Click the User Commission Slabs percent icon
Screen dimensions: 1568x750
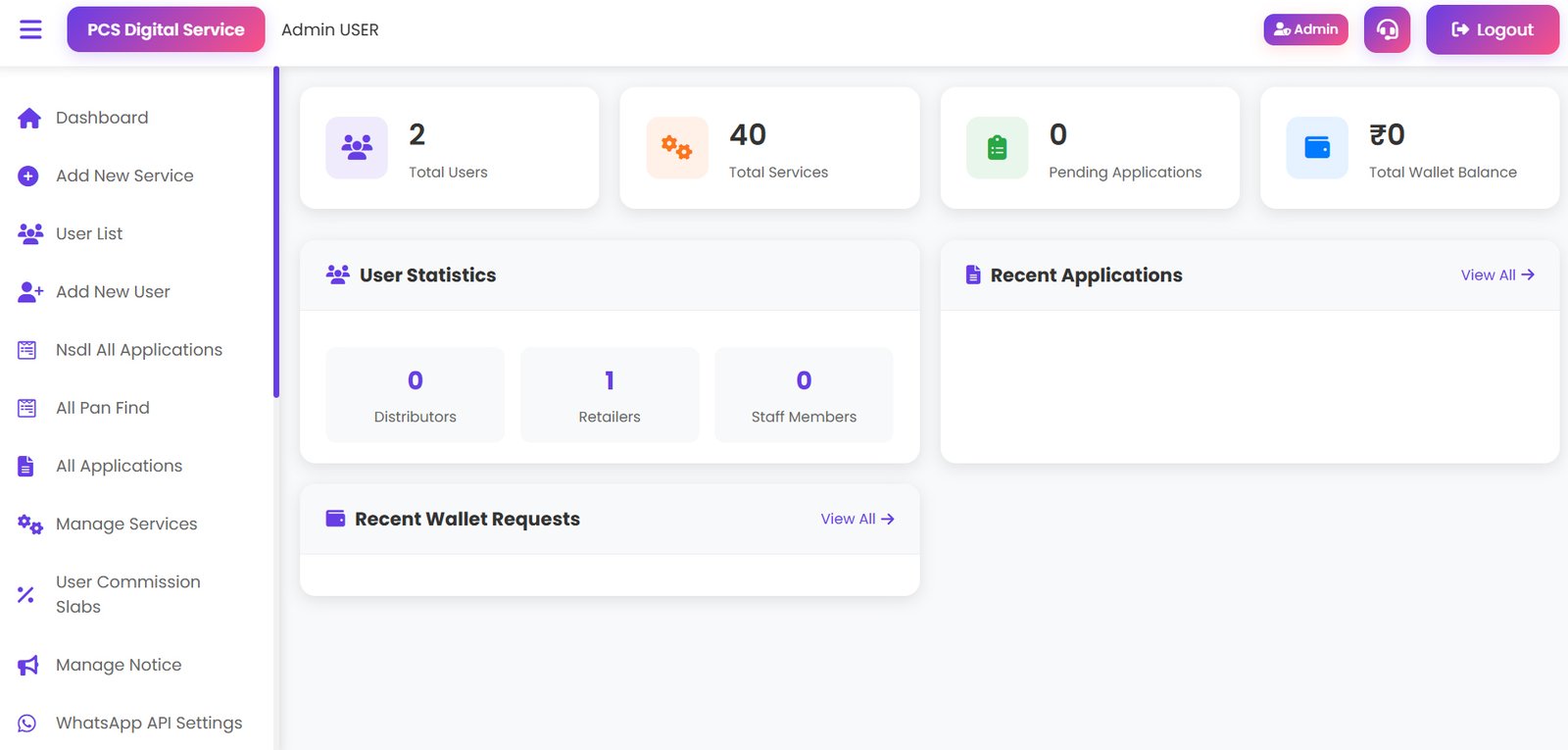tap(26, 594)
